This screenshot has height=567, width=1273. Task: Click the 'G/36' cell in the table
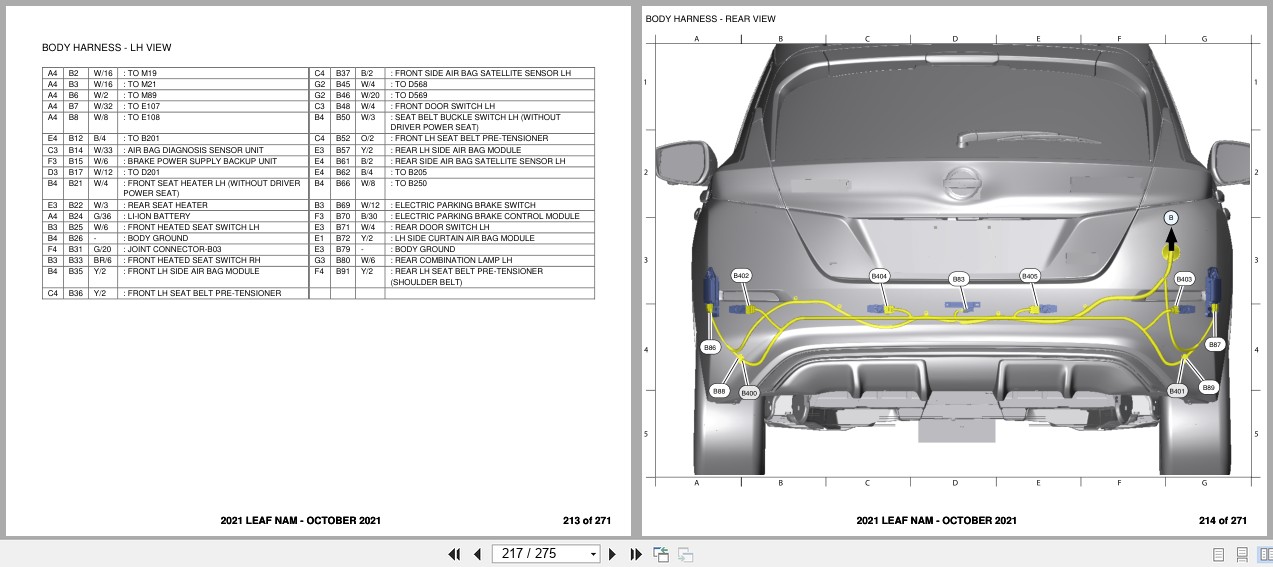pos(102,216)
